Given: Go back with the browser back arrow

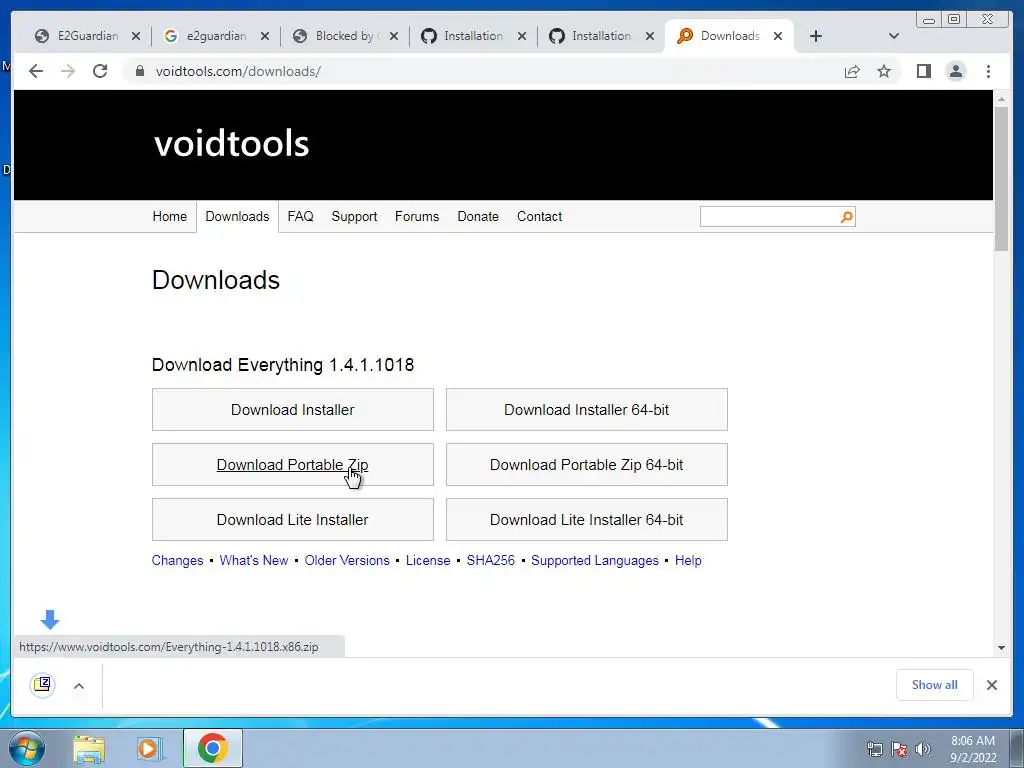Looking at the screenshot, I should [x=36, y=71].
